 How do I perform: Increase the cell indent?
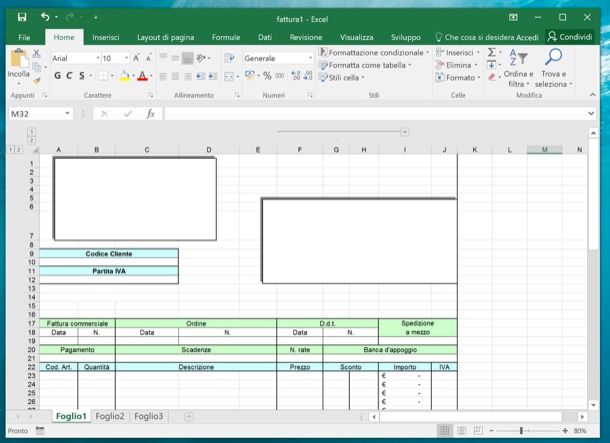coord(212,76)
